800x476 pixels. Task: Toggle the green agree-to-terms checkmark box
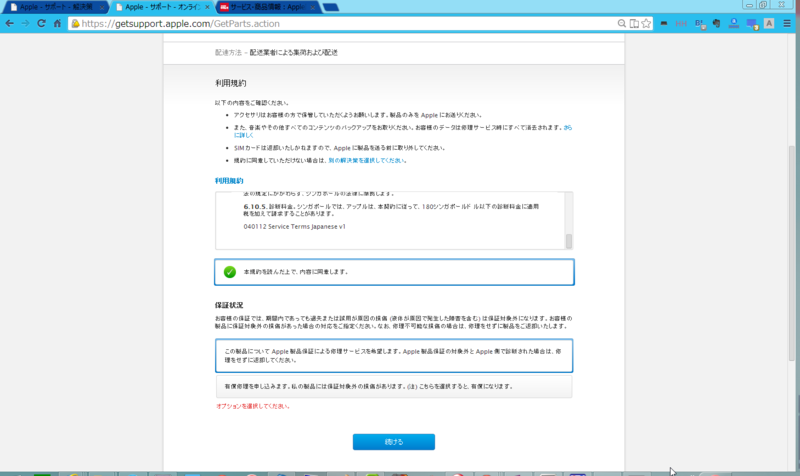pyautogui.click(x=394, y=272)
